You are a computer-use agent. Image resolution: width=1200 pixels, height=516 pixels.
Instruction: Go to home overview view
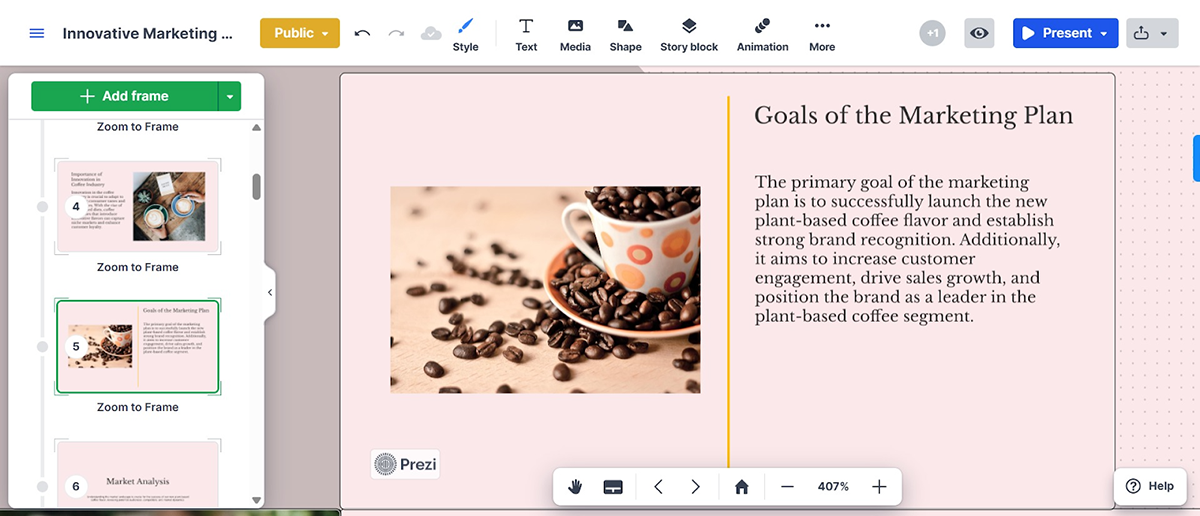tap(741, 487)
